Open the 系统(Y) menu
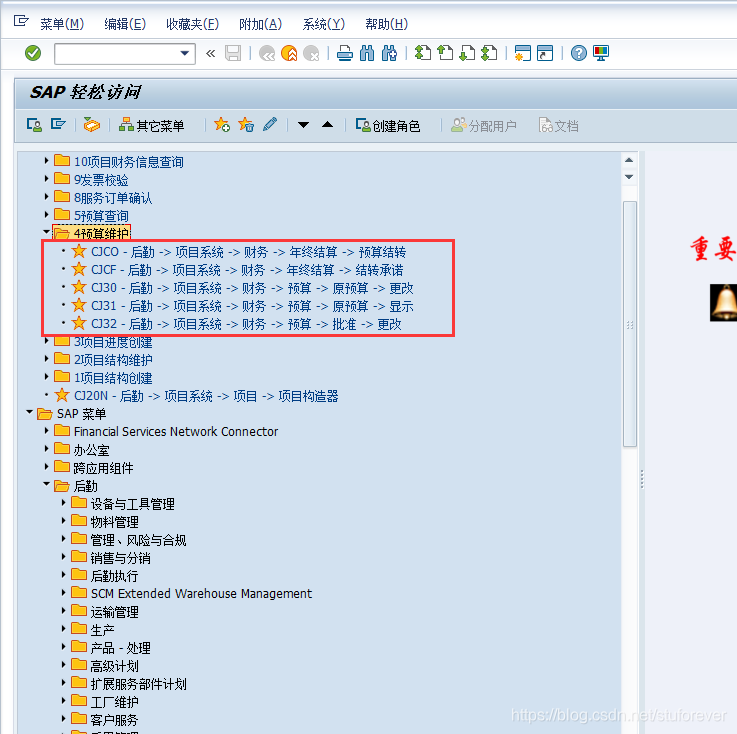 pos(324,24)
